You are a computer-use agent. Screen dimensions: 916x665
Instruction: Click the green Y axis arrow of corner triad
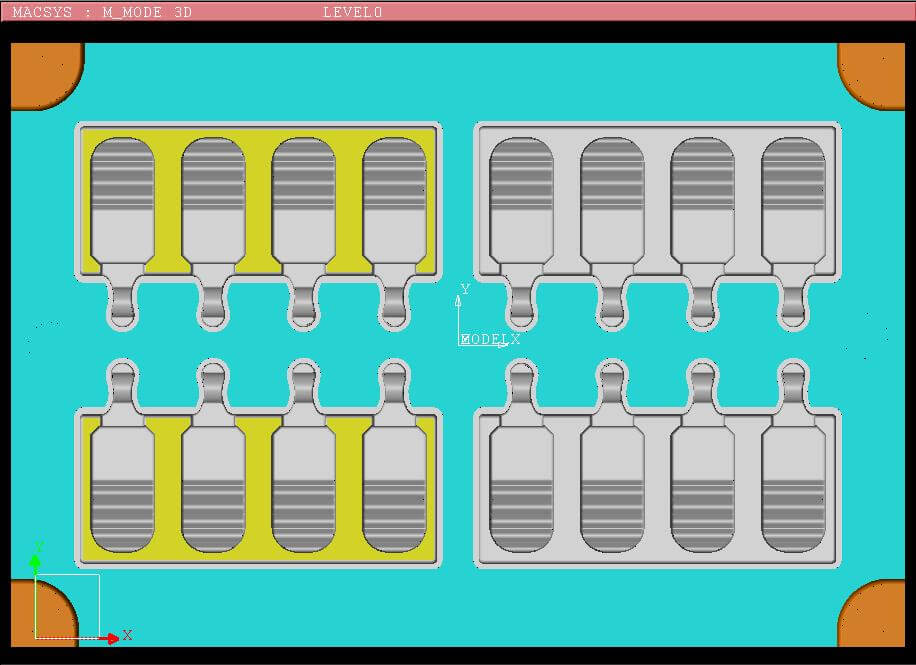[35, 562]
